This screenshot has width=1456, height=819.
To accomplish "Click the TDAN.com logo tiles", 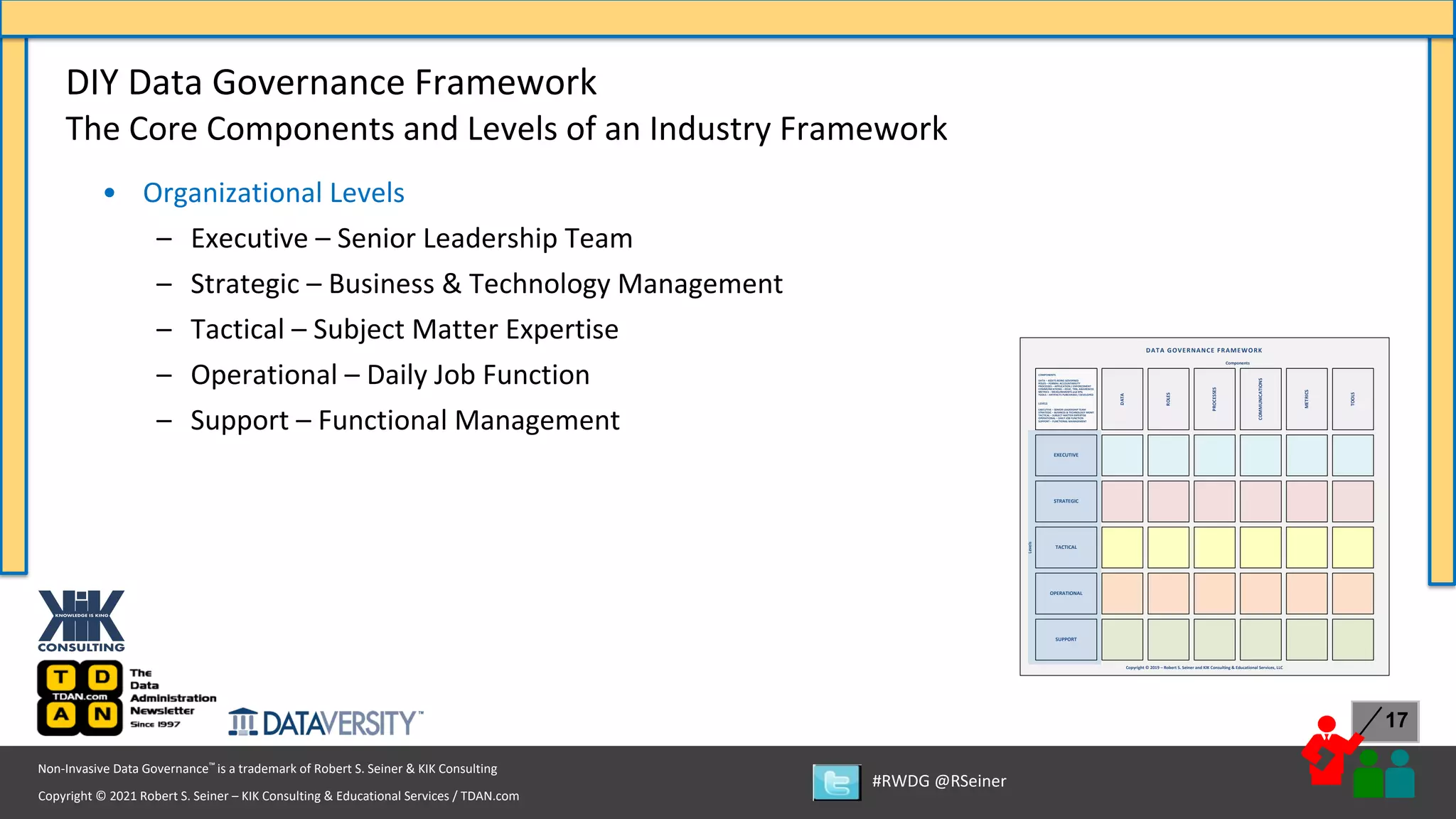I will 80,697.
